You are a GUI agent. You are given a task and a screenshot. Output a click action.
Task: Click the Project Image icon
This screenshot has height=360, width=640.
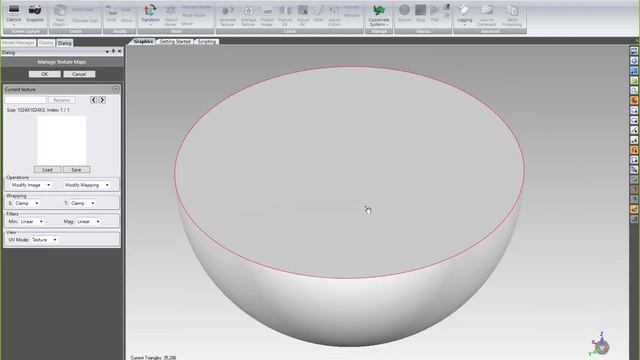(x=267, y=16)
